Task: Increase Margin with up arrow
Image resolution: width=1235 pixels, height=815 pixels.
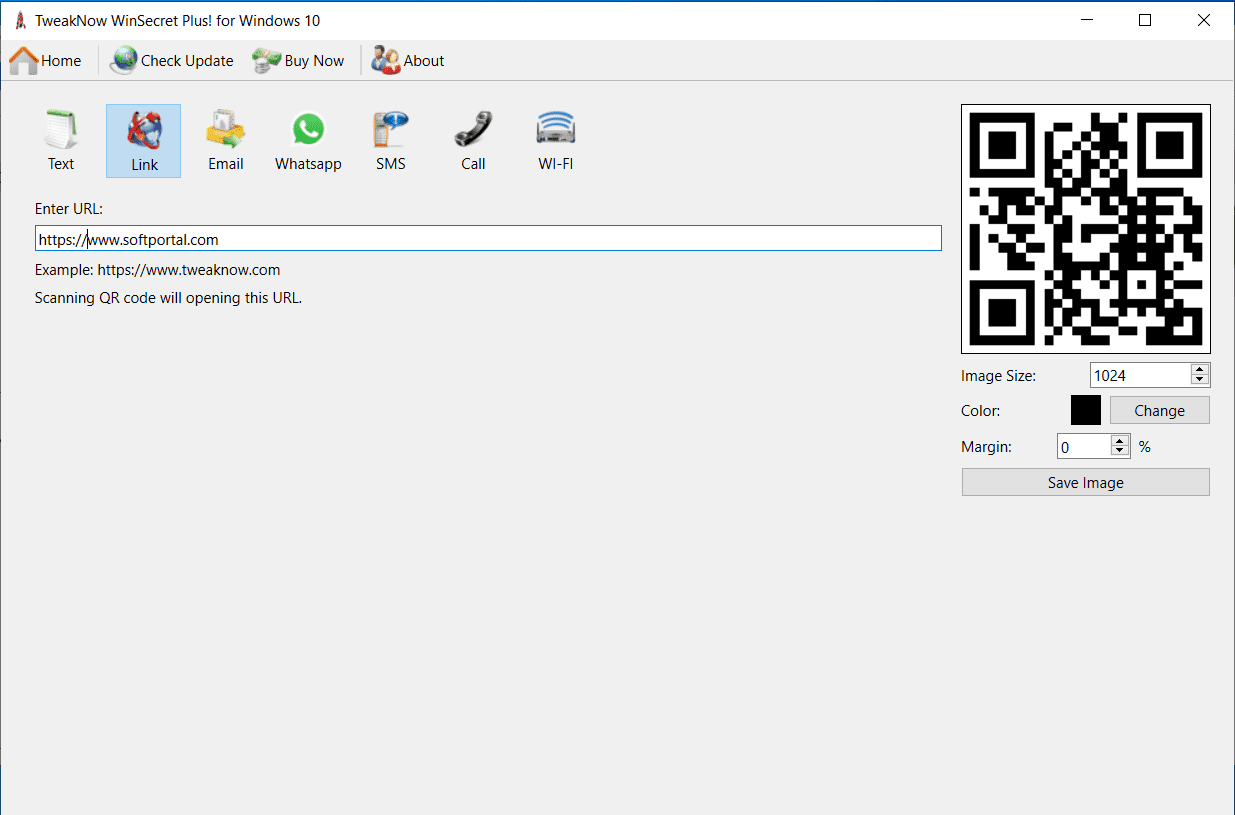Action: point(1121,441)
